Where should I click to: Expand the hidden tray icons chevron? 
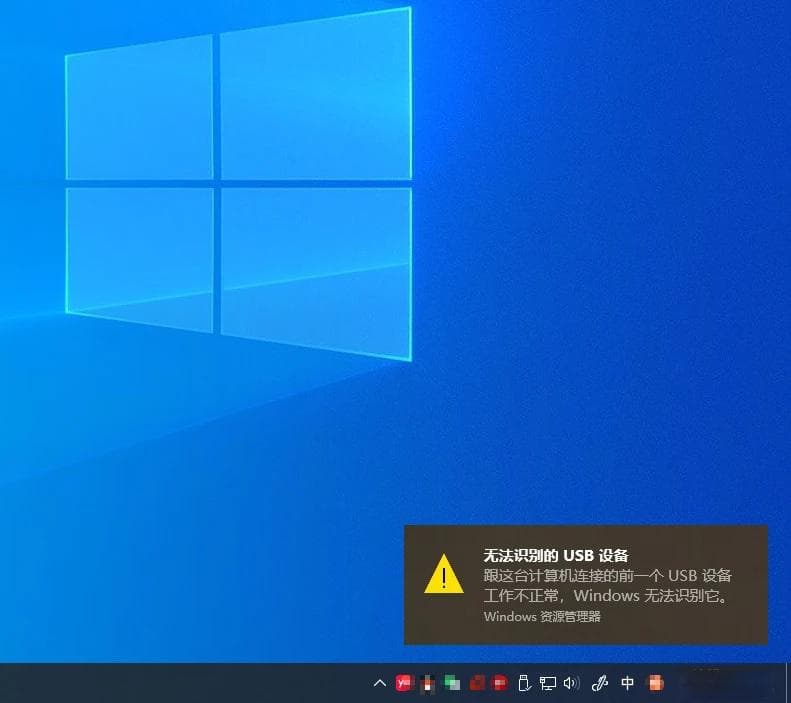click(380, 683)
